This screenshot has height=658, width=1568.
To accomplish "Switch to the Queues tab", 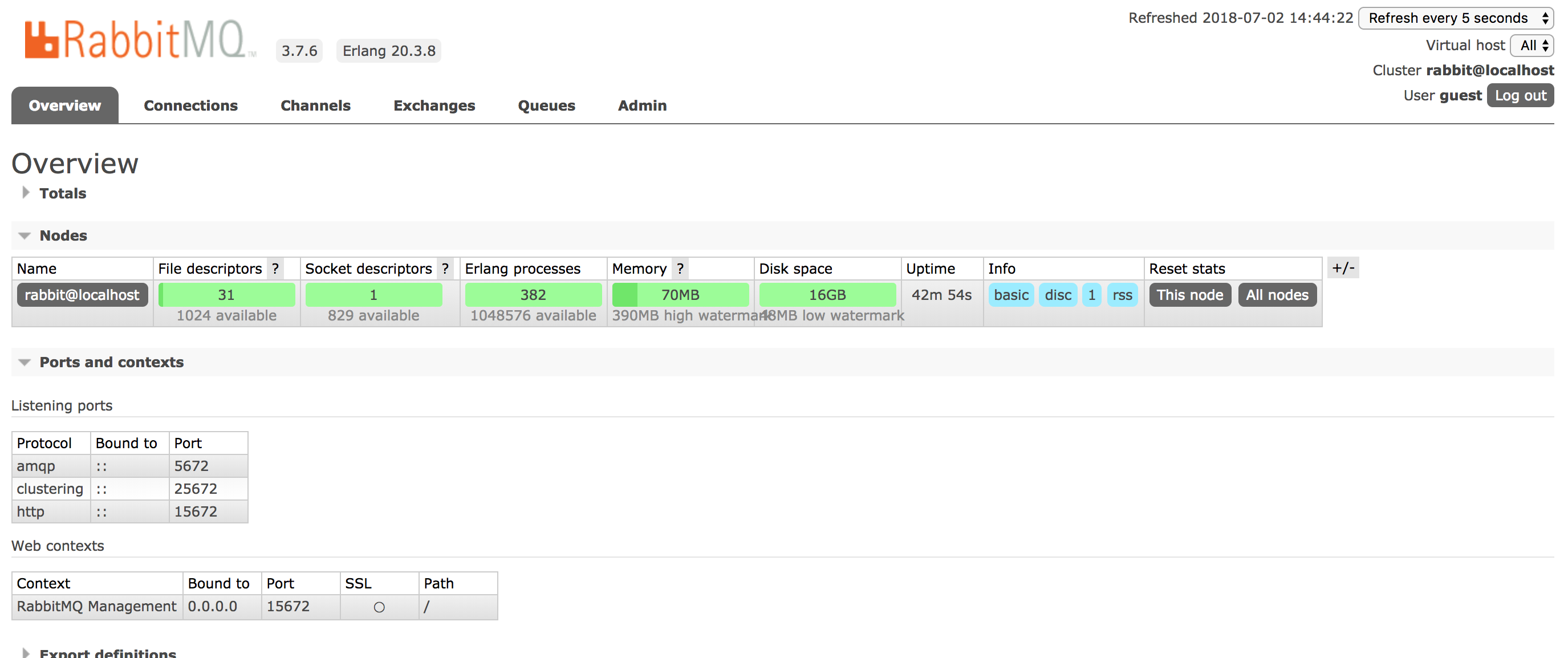I will [x=546, y=105].
